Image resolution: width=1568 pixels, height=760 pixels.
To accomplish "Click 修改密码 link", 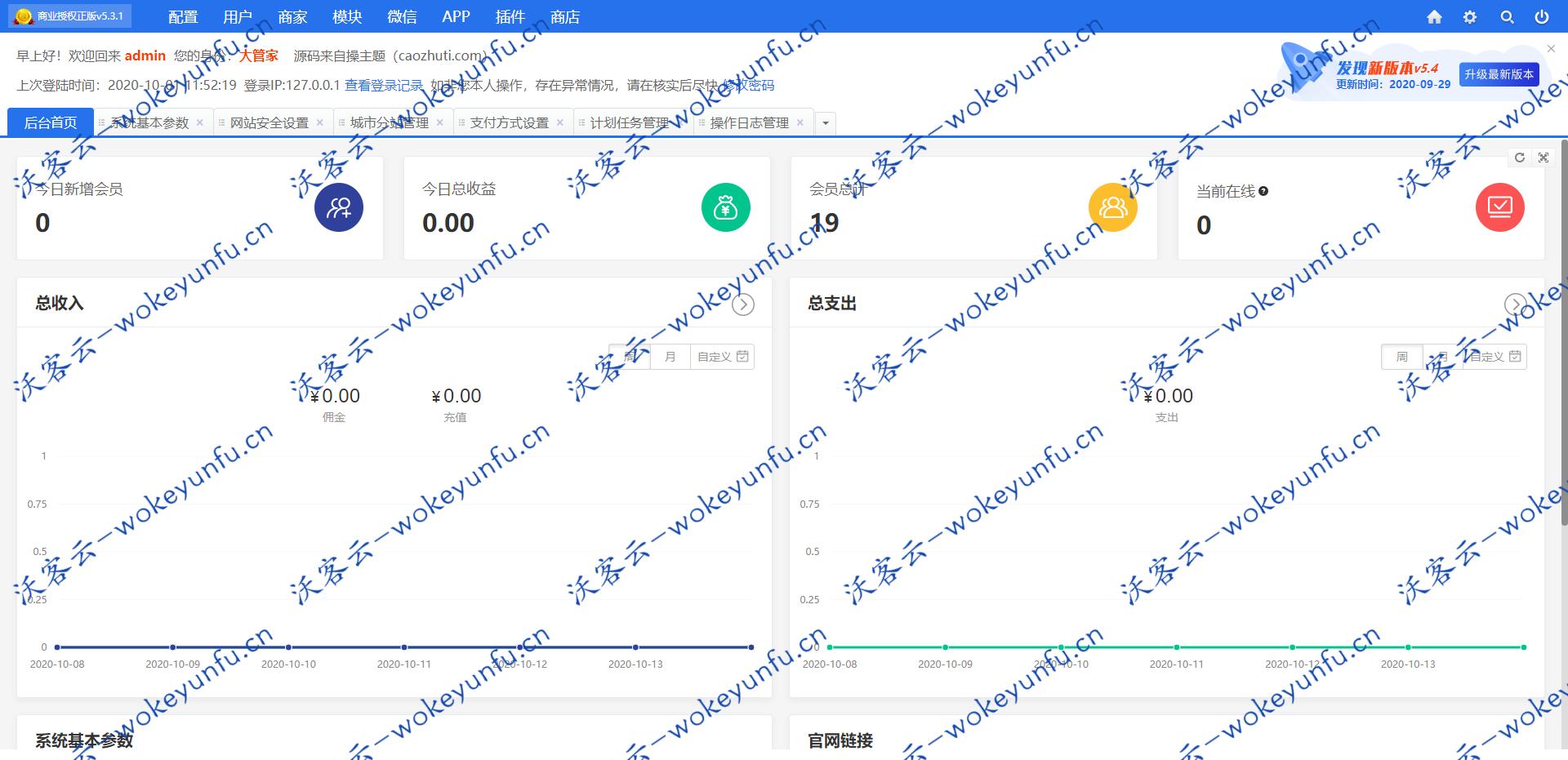I will click(748, 85).
